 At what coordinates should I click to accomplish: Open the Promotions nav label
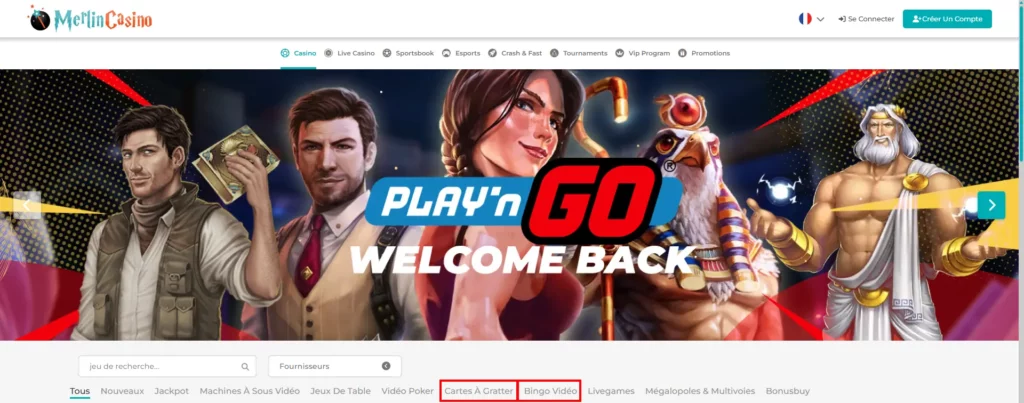(711, 53)
